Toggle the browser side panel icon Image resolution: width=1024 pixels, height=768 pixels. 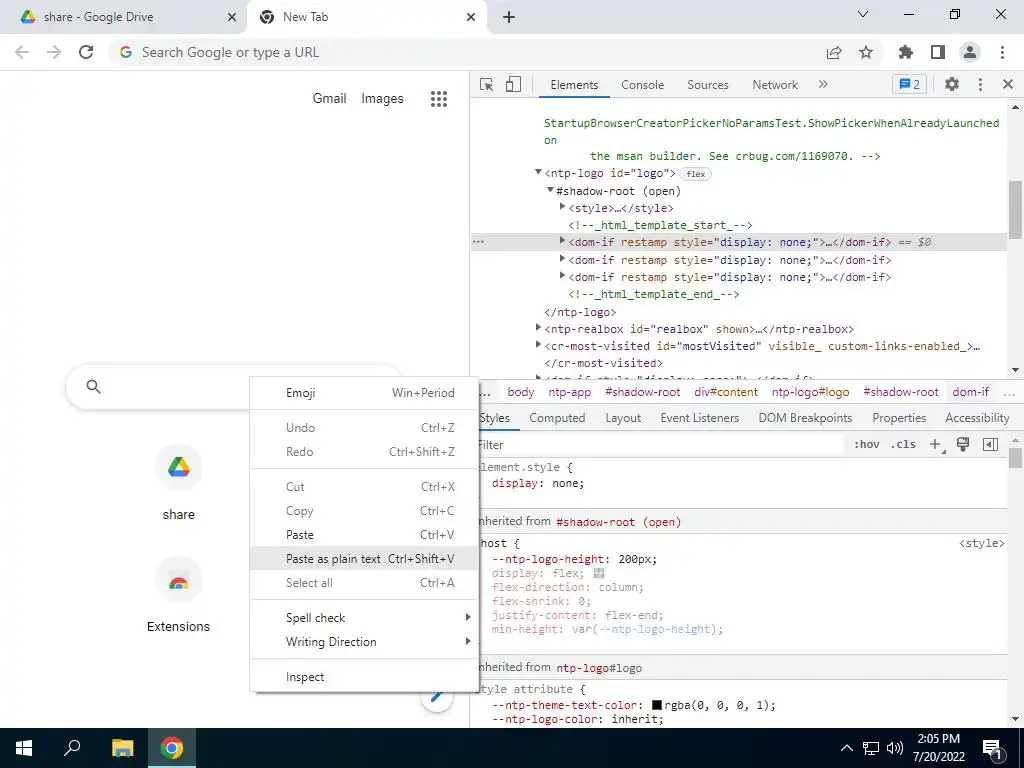[938, 52]
